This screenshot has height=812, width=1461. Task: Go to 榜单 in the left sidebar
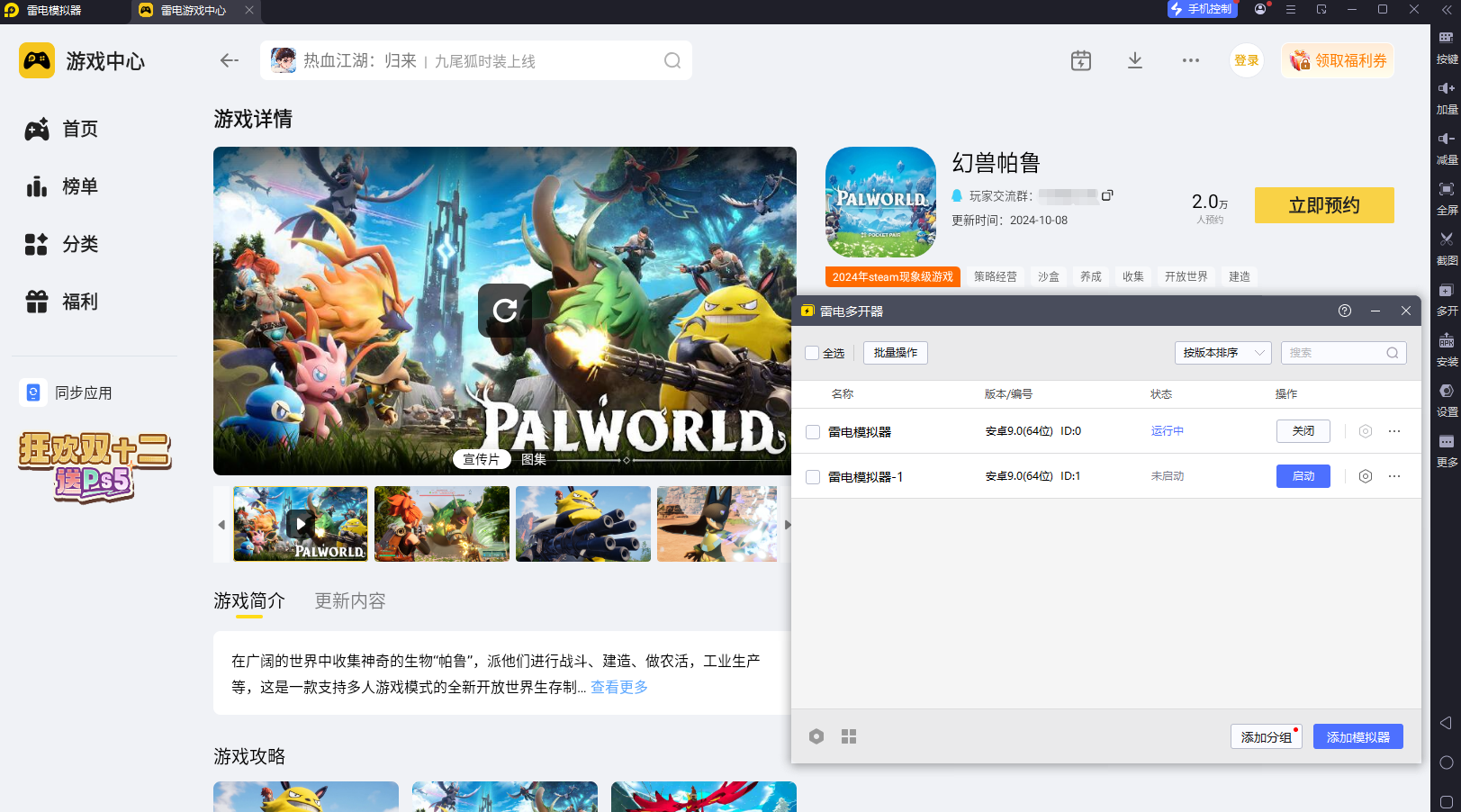tap(79, 186)
